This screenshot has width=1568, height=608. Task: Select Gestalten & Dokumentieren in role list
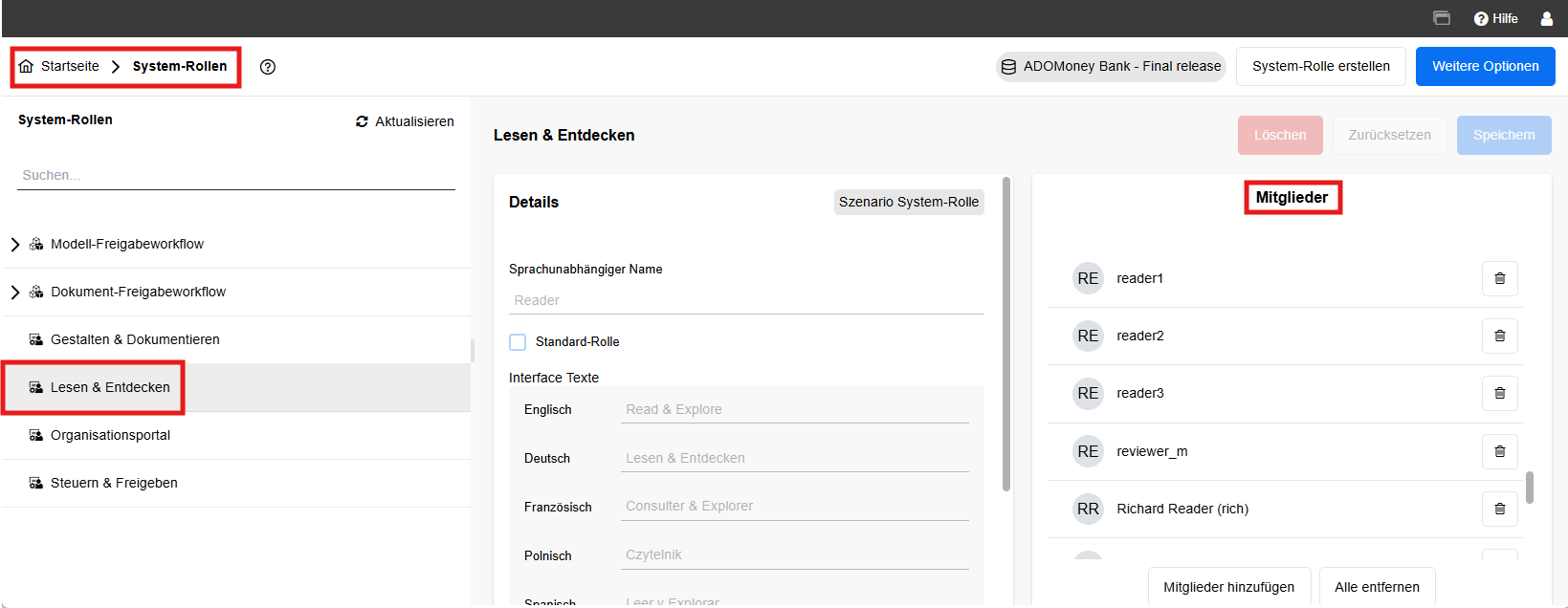[135, 339]
